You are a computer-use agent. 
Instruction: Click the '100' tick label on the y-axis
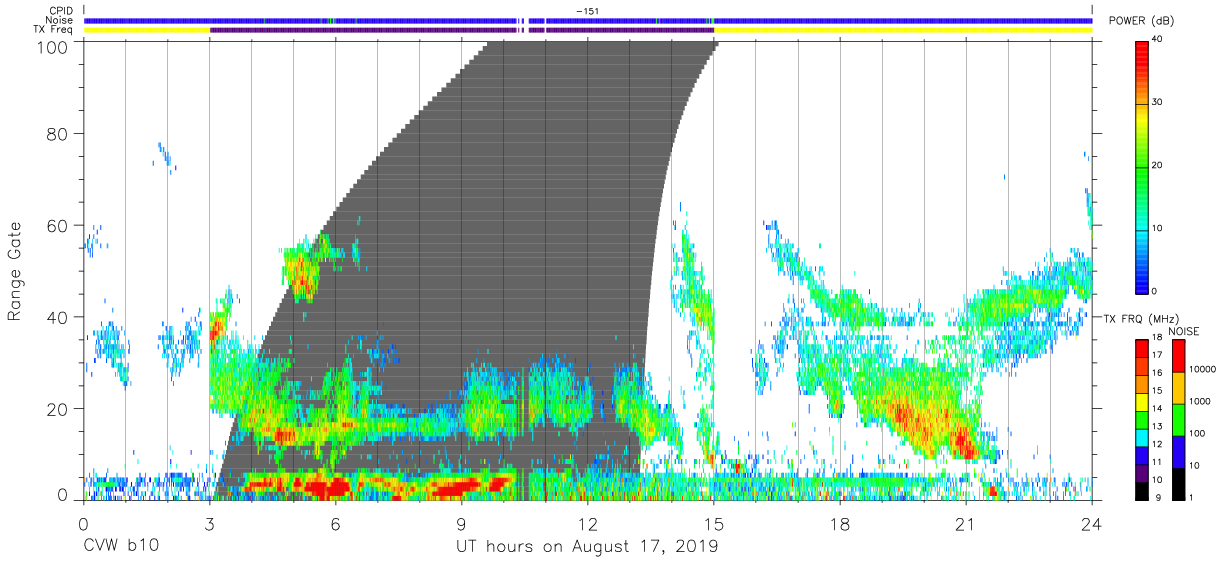pos(54,46)
